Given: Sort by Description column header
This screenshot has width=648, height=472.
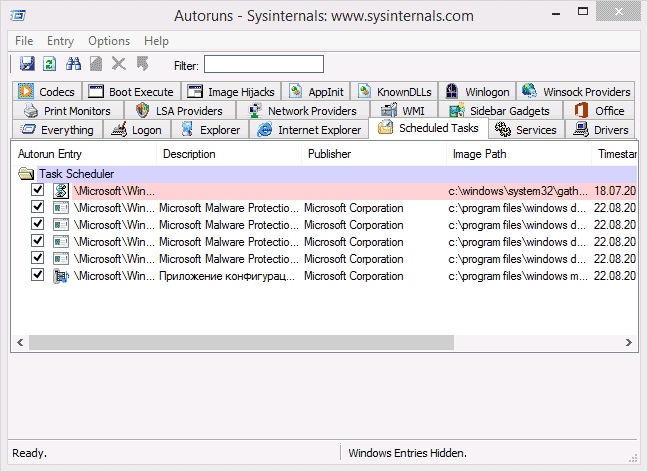Looking at the screenshot, I should 229,154.
